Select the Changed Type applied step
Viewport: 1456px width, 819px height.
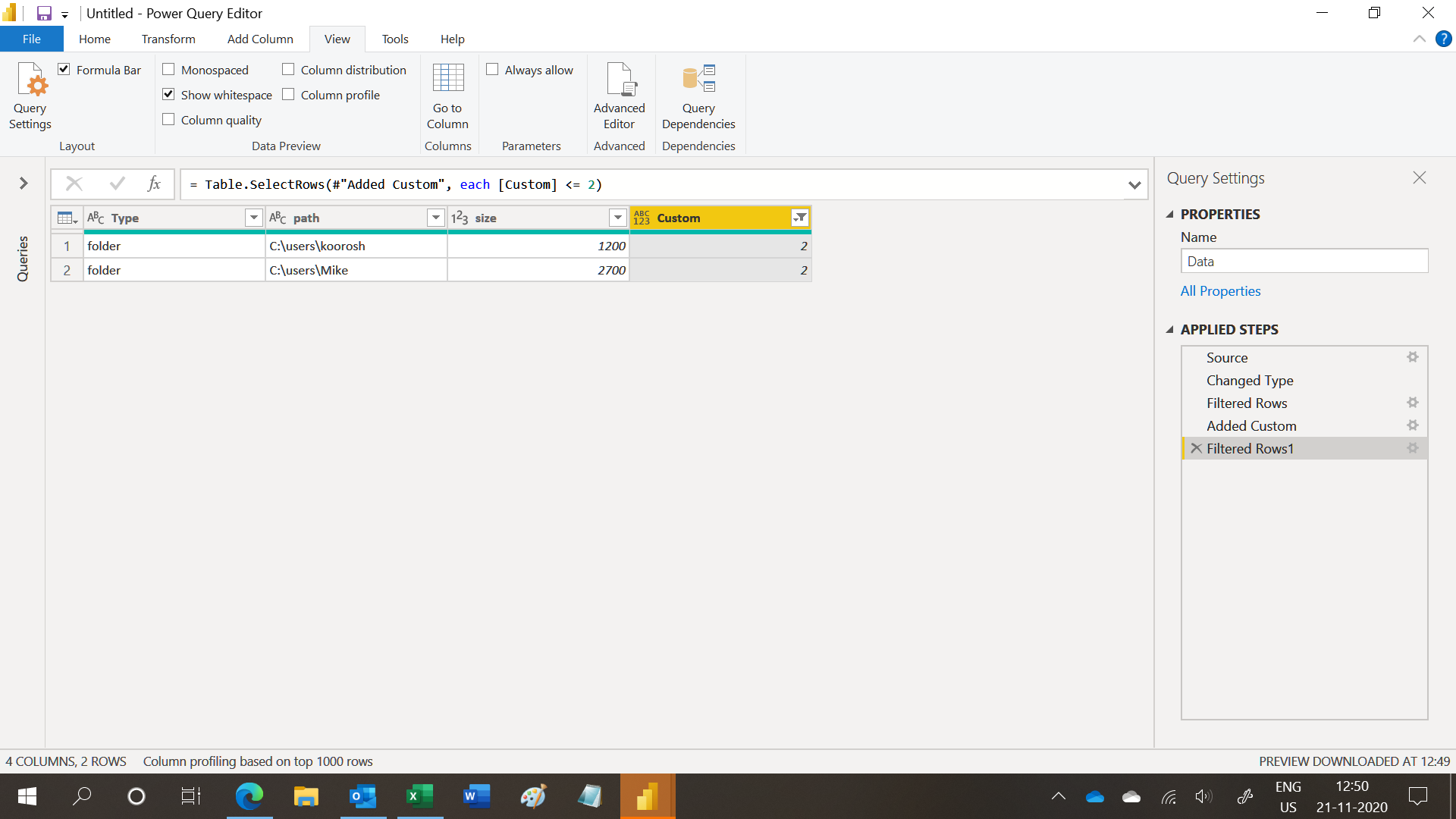pyautogui.click(x=1304, y=380)
